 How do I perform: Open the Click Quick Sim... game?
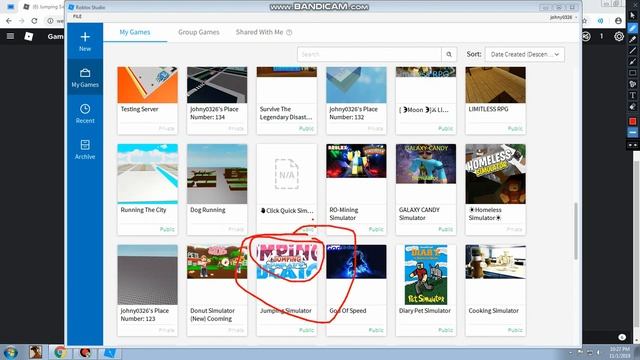(287, 189)
